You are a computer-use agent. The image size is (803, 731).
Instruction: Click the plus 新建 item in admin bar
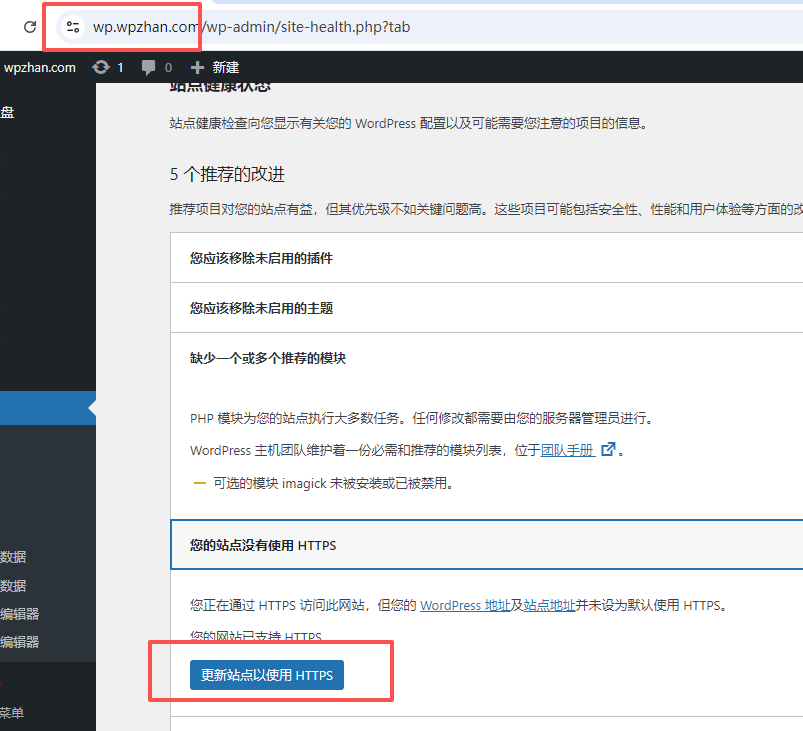[215, 67]
